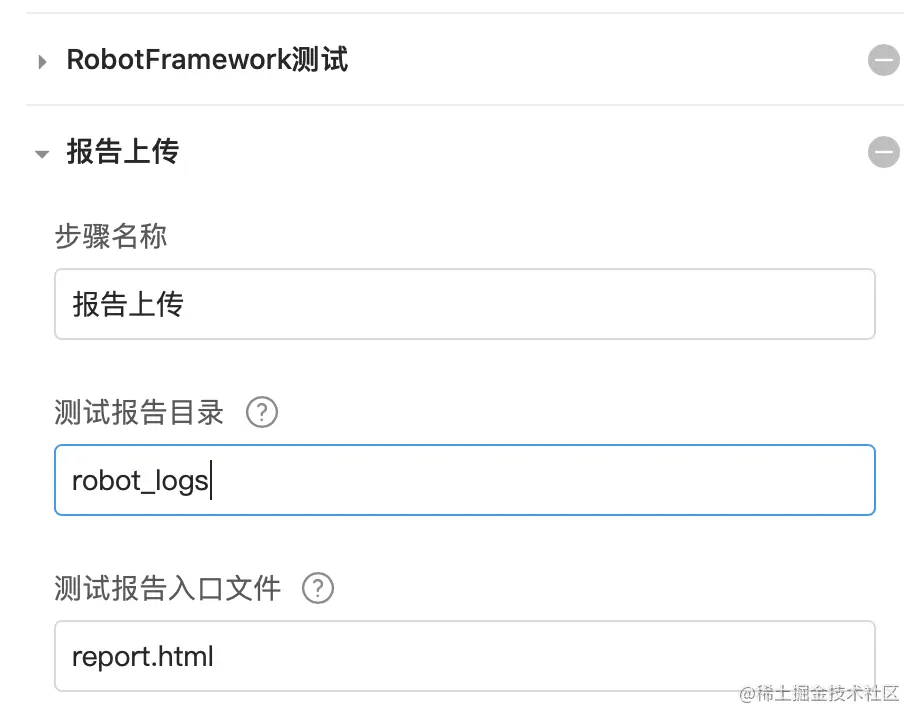
Task: Open help tooltip for 测试报告入口文件
Action: coord(317,588)
